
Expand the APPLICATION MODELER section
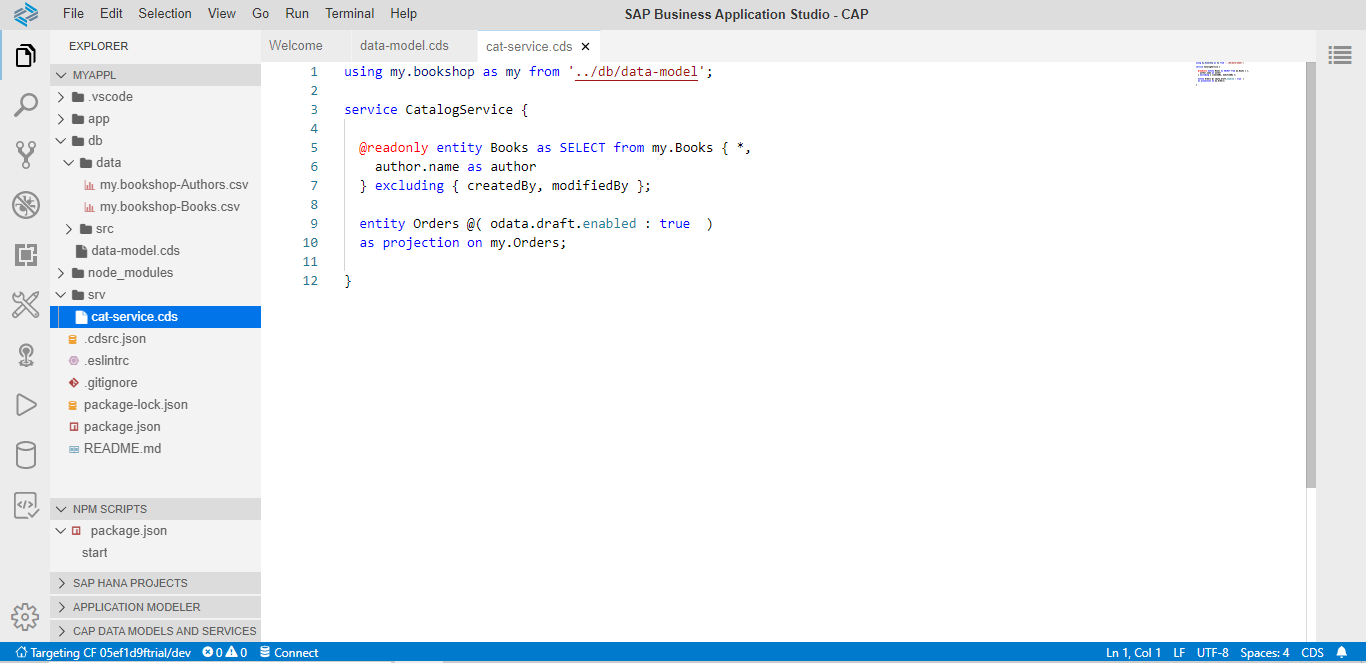(x=136, y=607)
